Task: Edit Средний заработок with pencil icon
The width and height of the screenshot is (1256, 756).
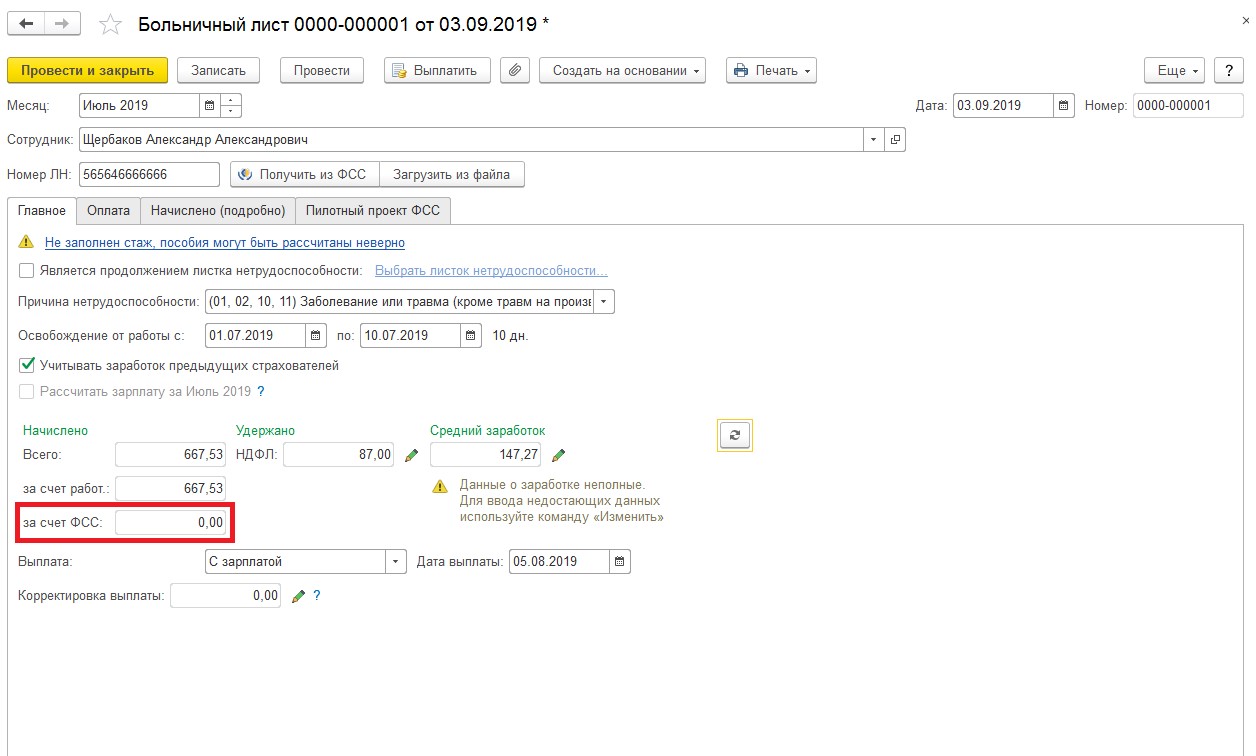Action: [x=558, y=456]
